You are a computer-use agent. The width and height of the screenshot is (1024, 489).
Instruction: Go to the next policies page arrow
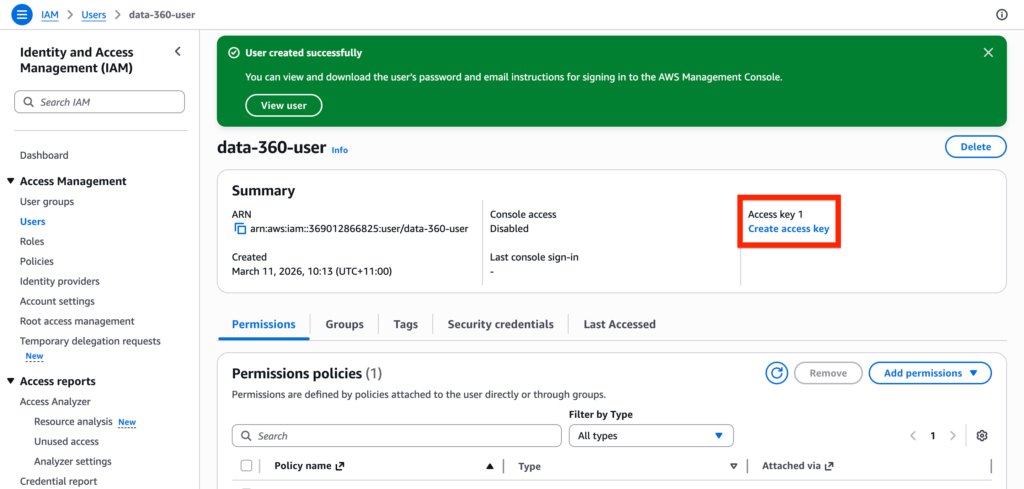coord(953,436)
